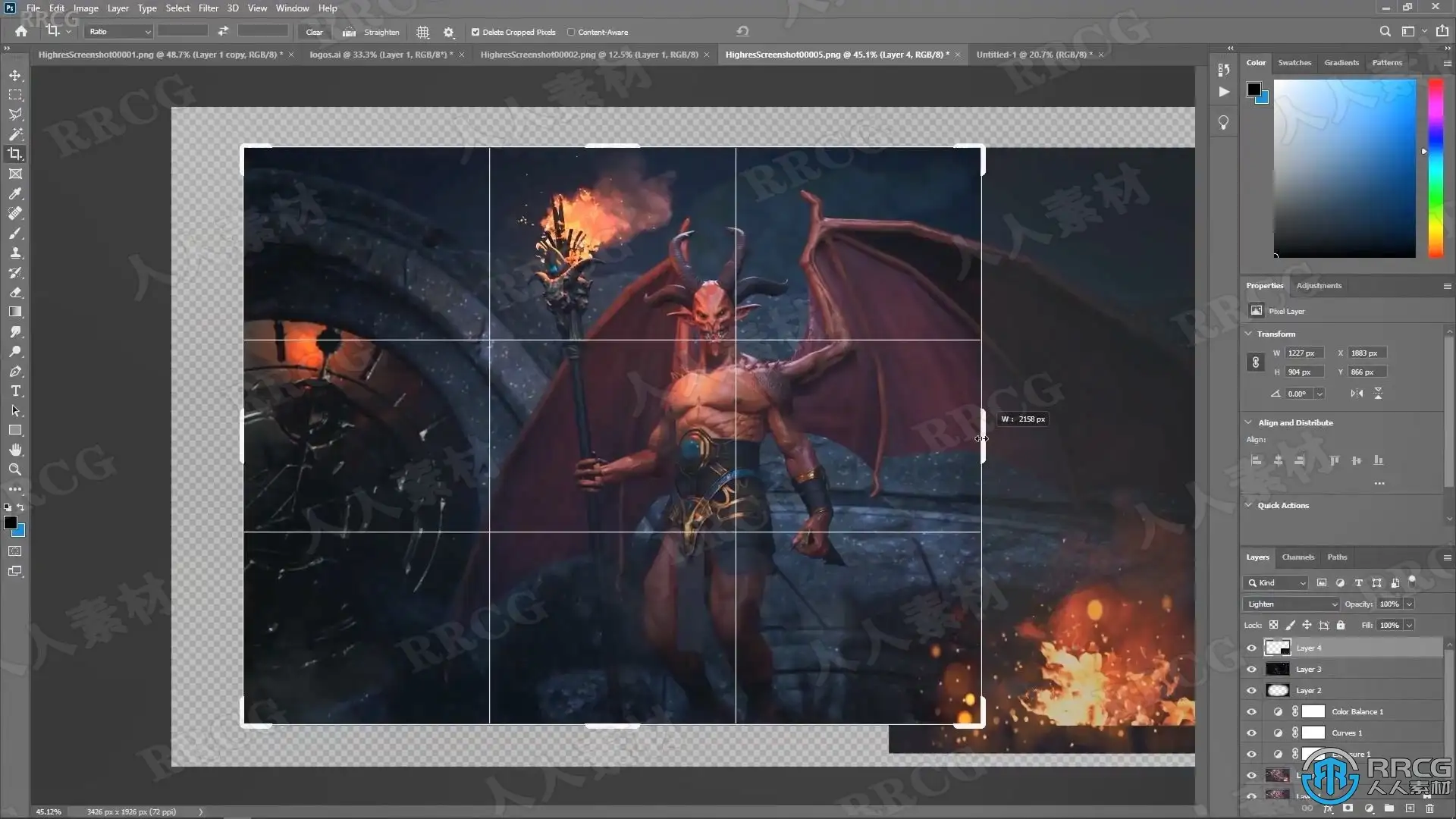Select the Eyedropper tool

[x=15, y=193]
